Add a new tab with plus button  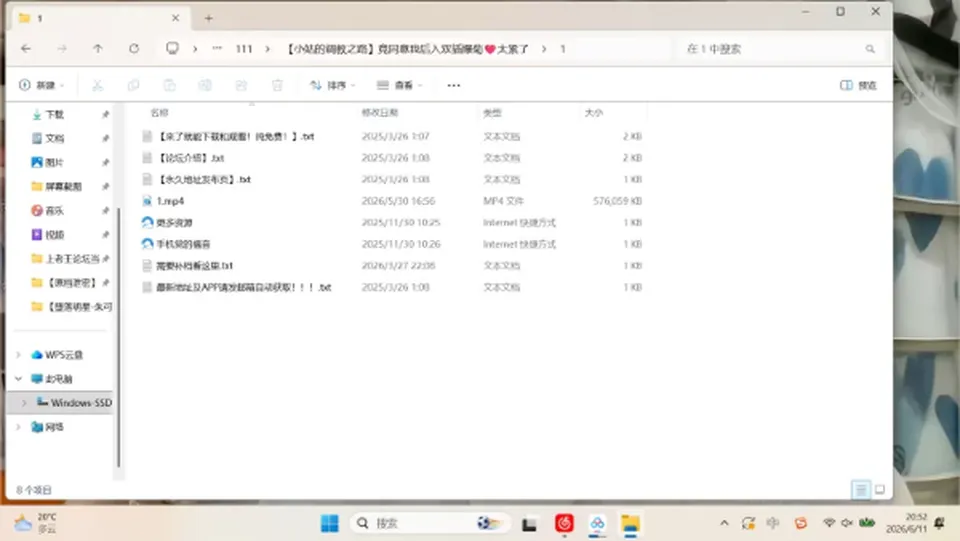click(209, 18)
